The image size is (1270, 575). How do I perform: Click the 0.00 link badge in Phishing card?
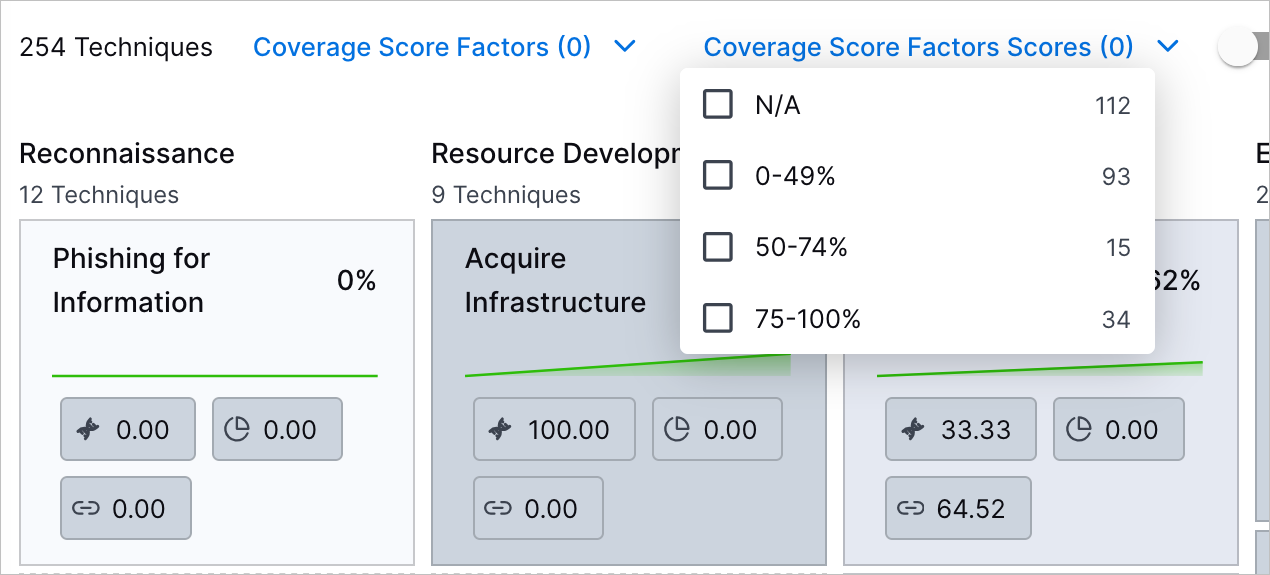[126, 508]
